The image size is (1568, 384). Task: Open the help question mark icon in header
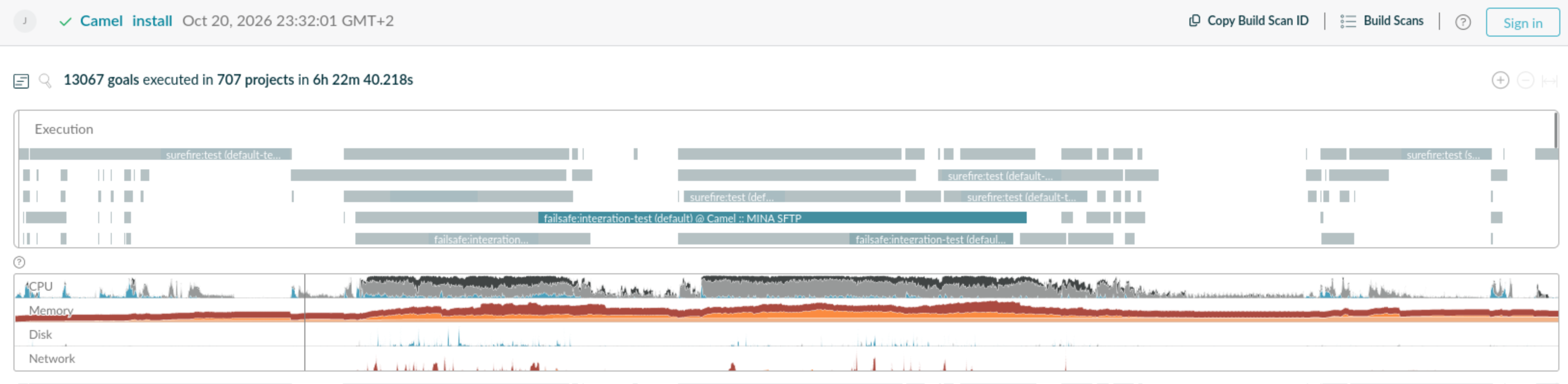tap(1463, 23)
